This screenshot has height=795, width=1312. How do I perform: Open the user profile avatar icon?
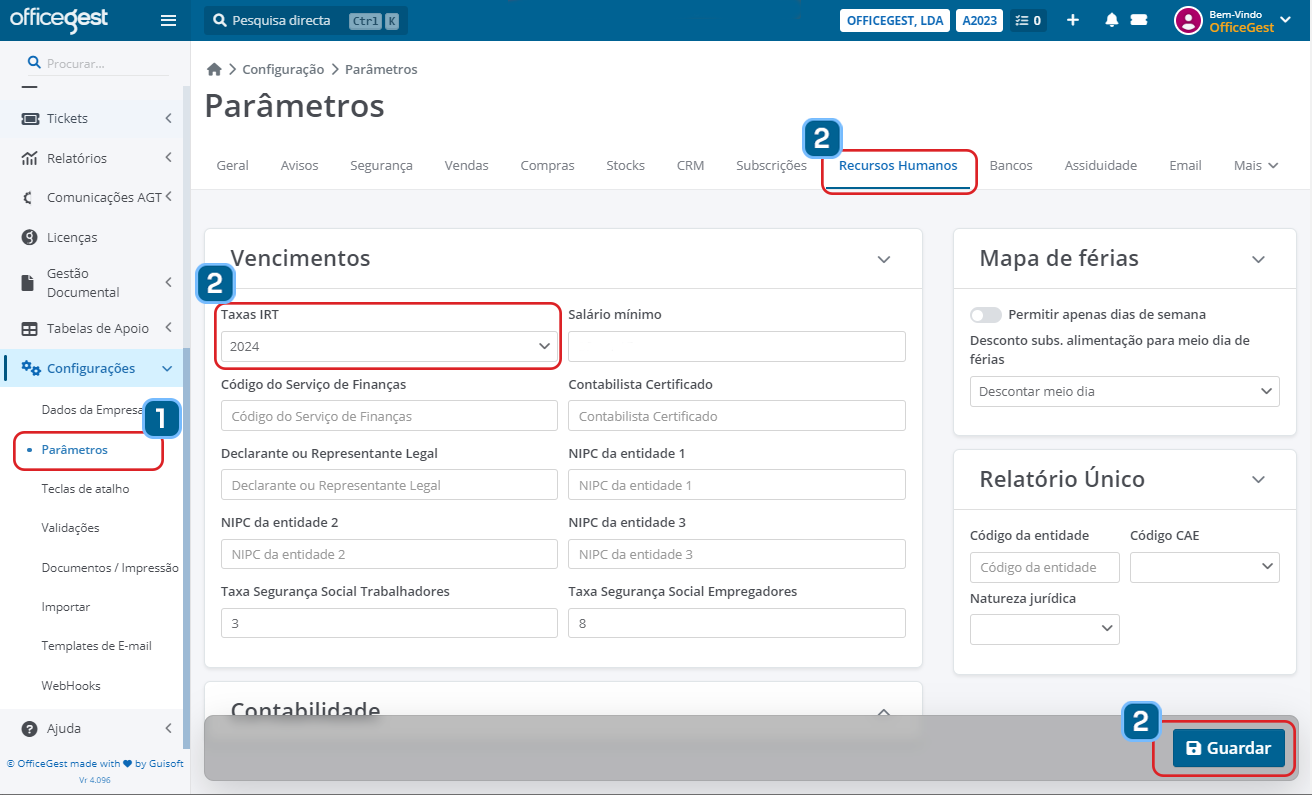tap(1187, 20)
